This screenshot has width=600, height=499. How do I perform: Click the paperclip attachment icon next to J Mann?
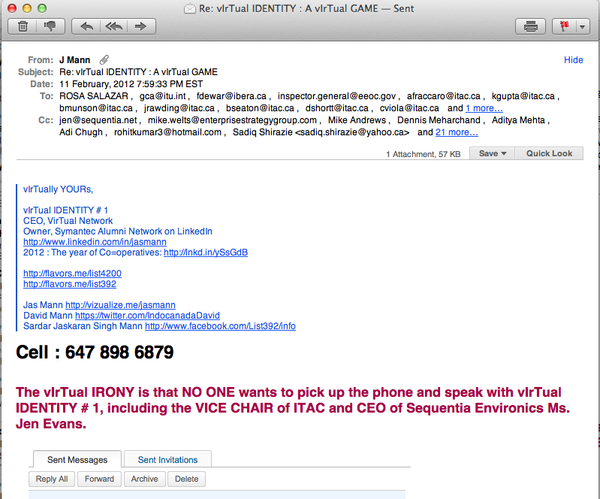click(x=104, y=60)
